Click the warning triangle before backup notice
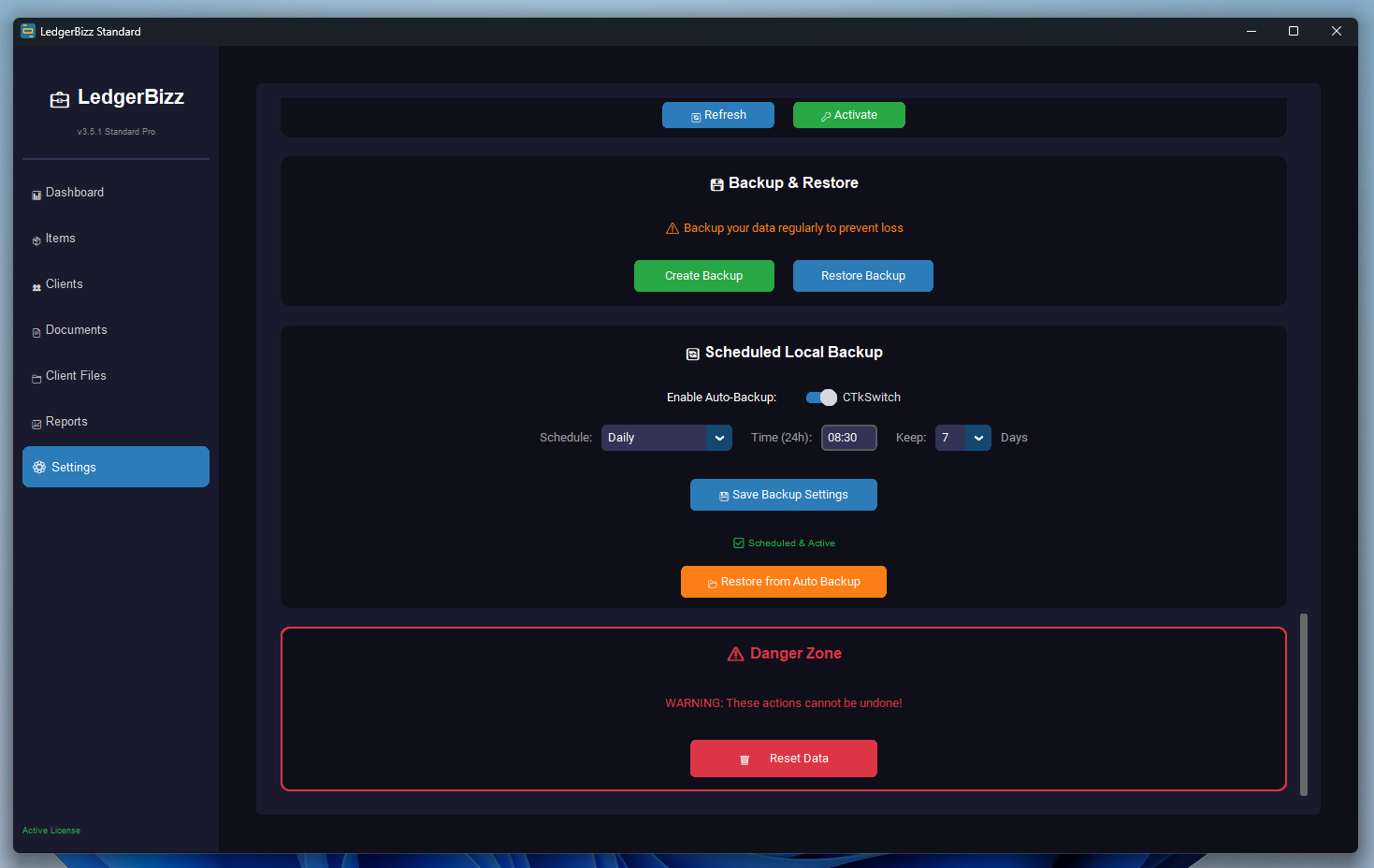 673,228
